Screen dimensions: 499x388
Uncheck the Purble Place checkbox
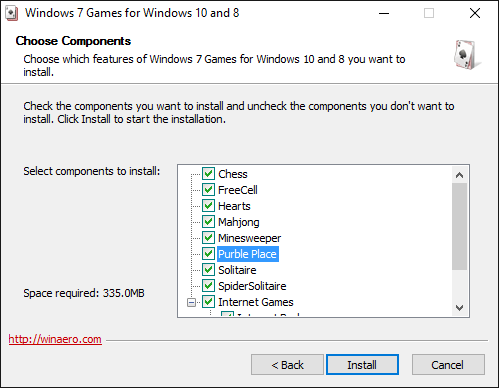(x=208, y=254)
